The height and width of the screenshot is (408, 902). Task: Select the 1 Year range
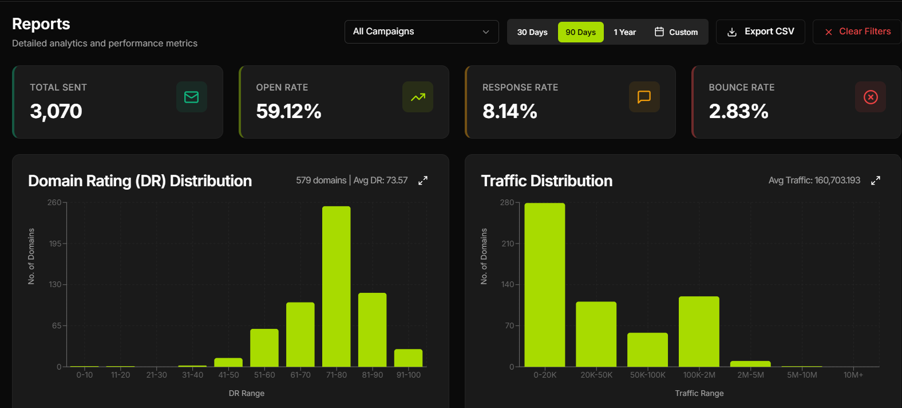[624, 32]
